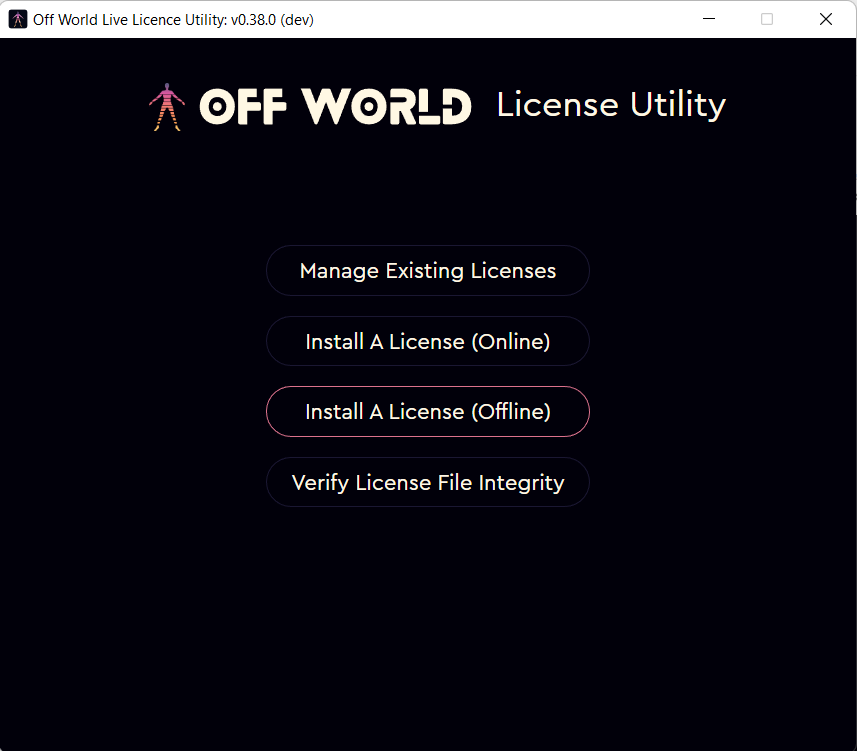Click the title bar app icon

[x=17, y=19]
